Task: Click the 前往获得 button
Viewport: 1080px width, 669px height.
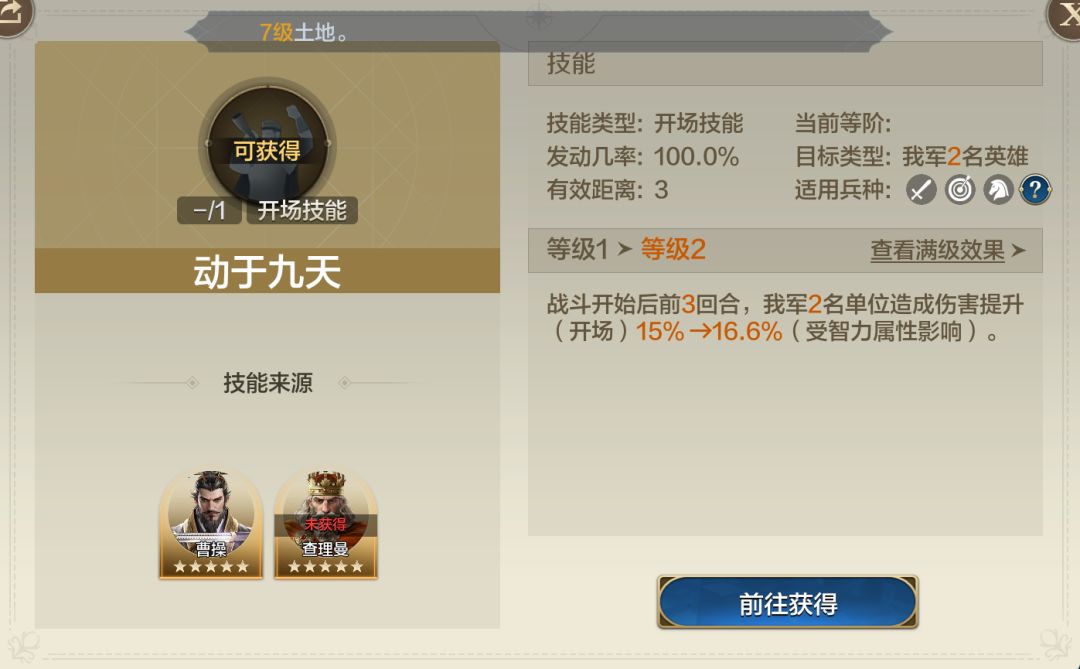Action: pyautogui.click(x=788, y=603)
